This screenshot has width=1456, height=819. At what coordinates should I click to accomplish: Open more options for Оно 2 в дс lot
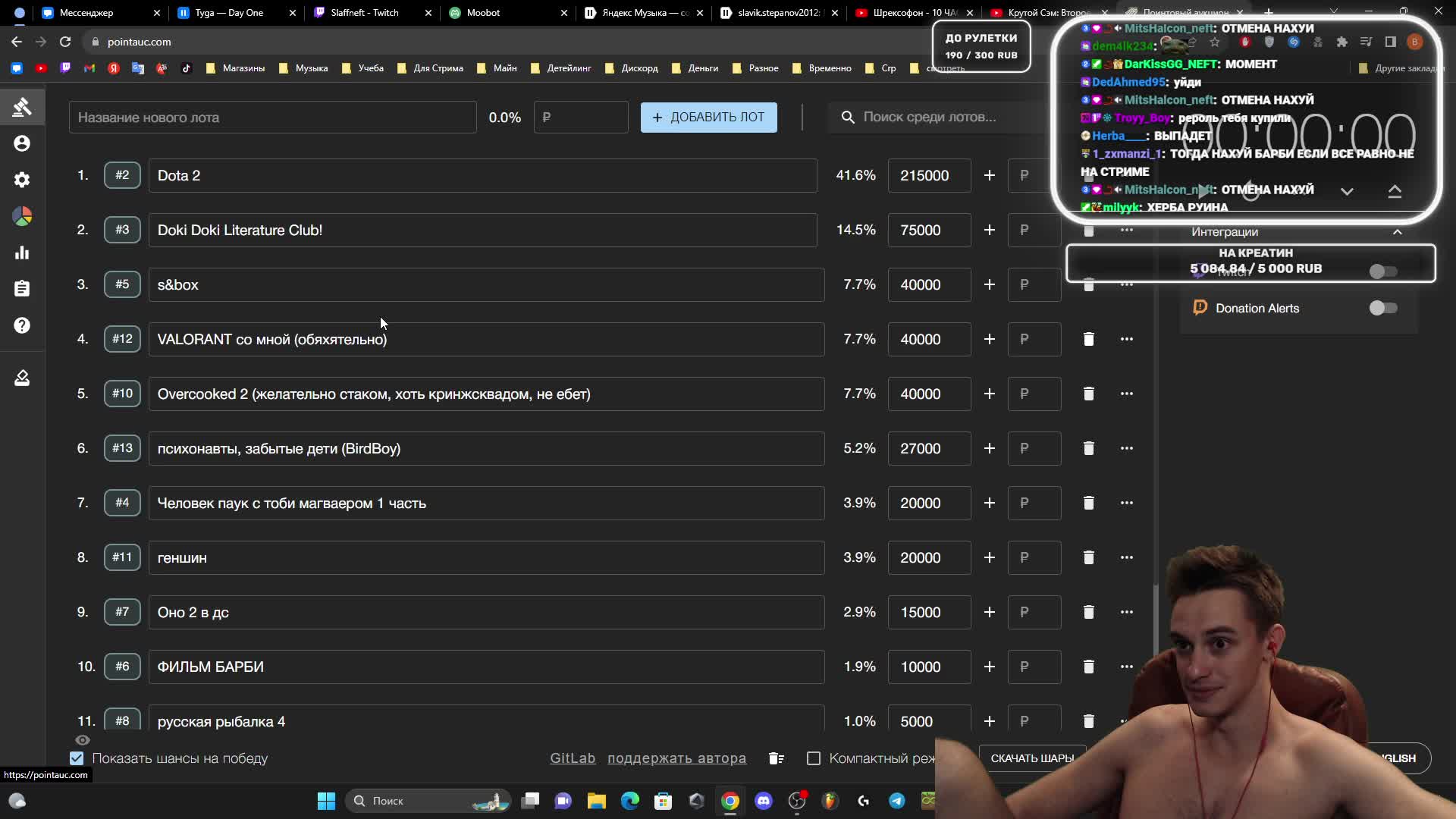1126,612
